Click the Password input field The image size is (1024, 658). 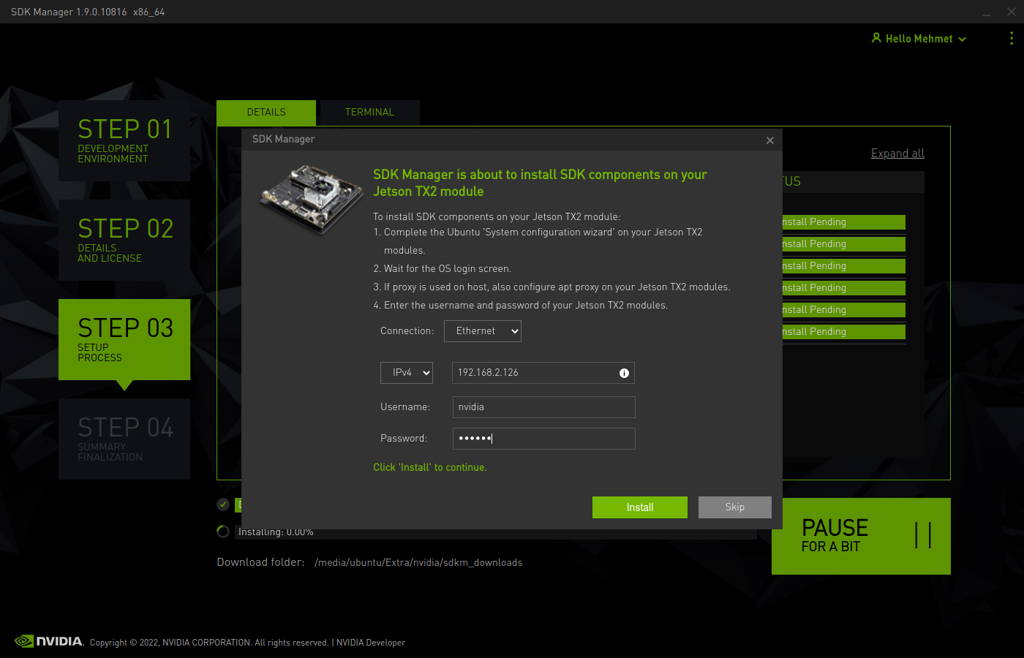pos(543,439)
